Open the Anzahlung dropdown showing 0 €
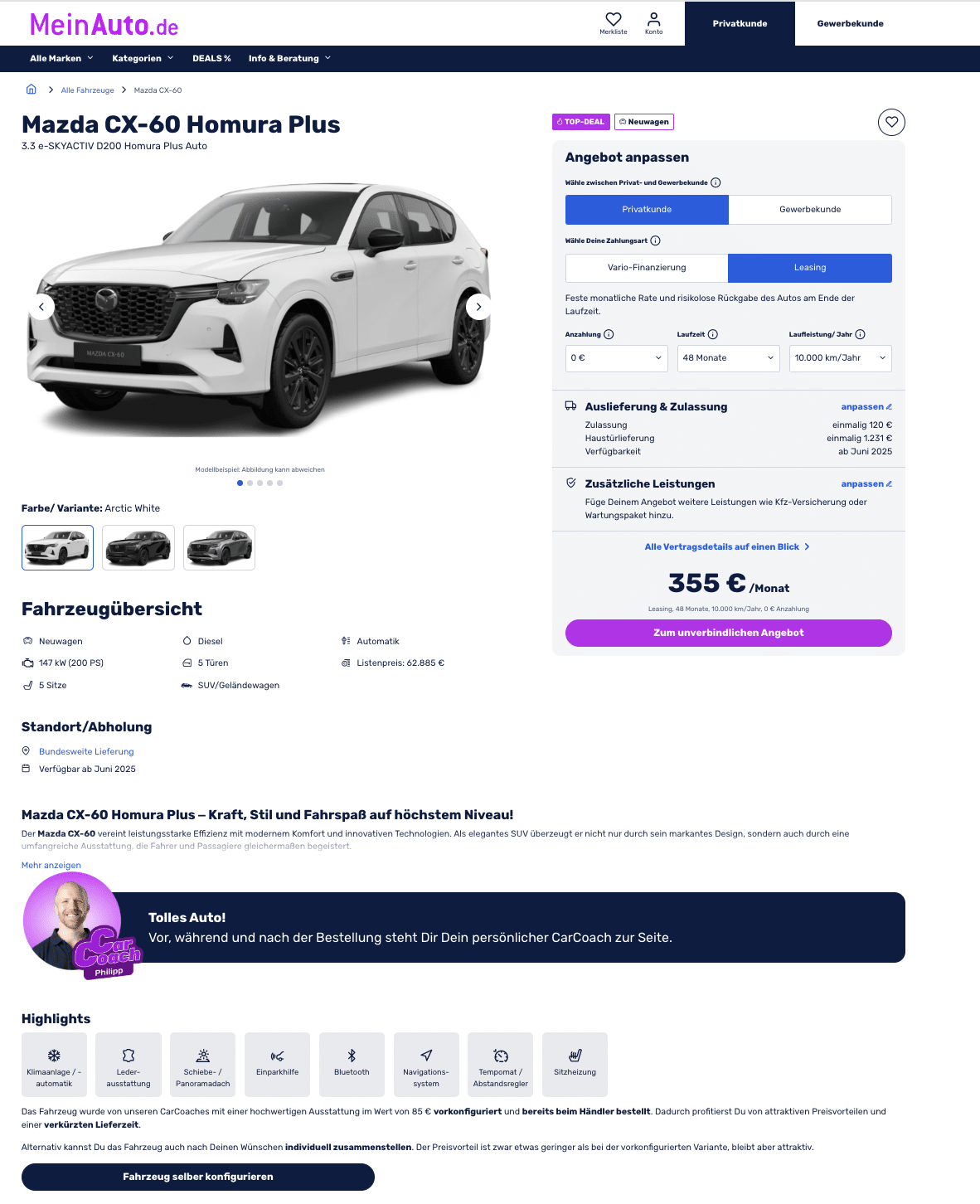 coord(617,358)
